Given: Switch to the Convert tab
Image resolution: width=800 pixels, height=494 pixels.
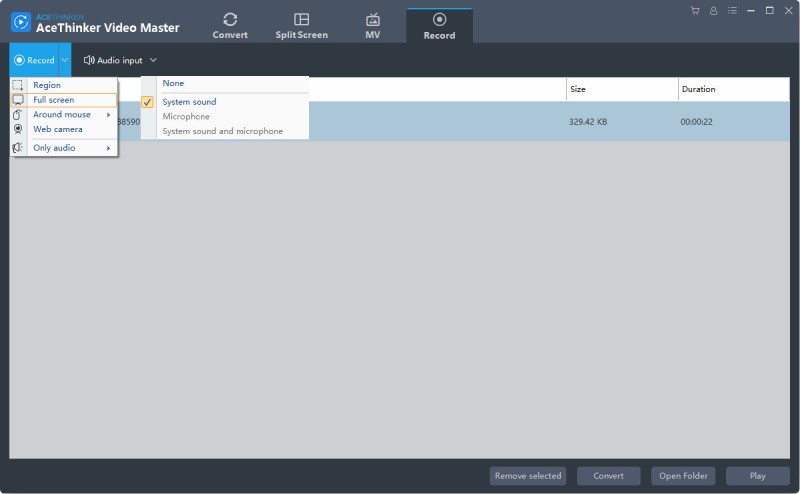Looking at the screenshot, I should 230,26.
